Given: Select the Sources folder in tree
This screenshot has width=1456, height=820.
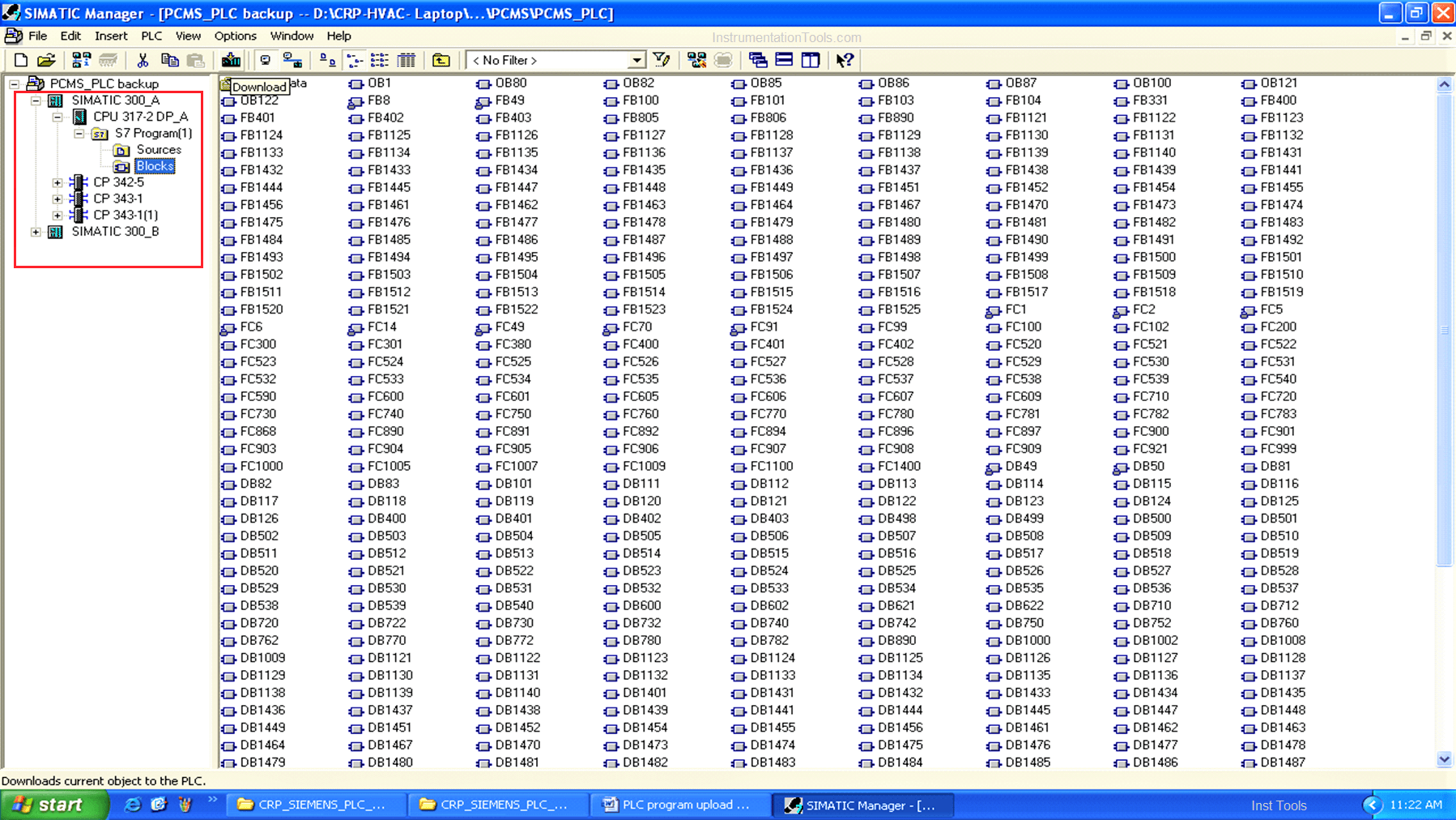Looking at the screenshot, I should coord(159,150).
